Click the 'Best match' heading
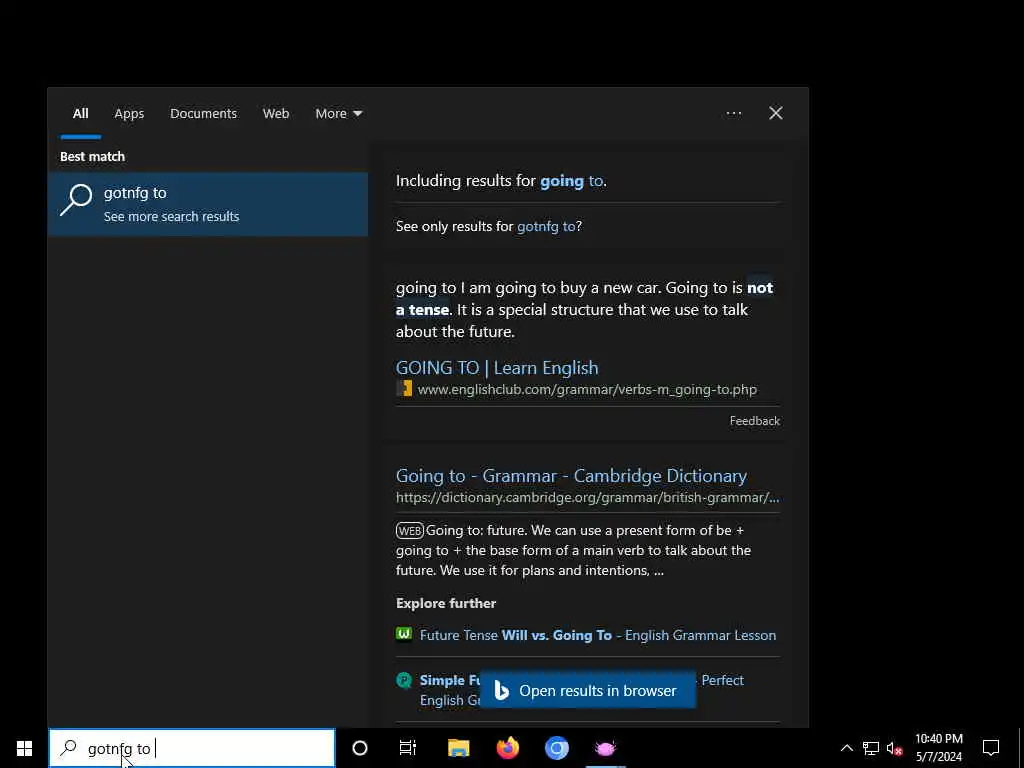The height and width of the screenshot is (768, 1024). point(92,157)
